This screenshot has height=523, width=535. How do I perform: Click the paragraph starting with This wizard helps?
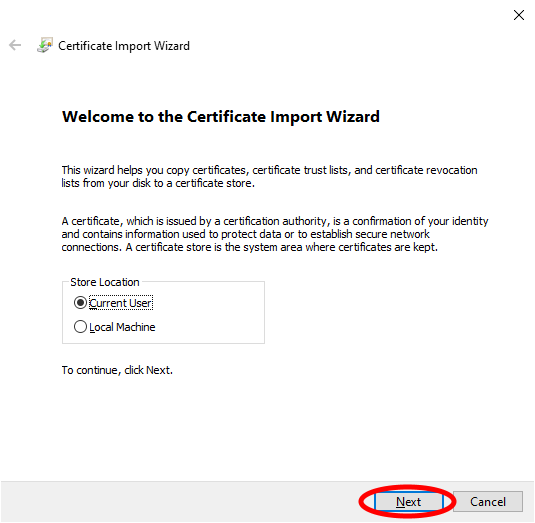269,176
